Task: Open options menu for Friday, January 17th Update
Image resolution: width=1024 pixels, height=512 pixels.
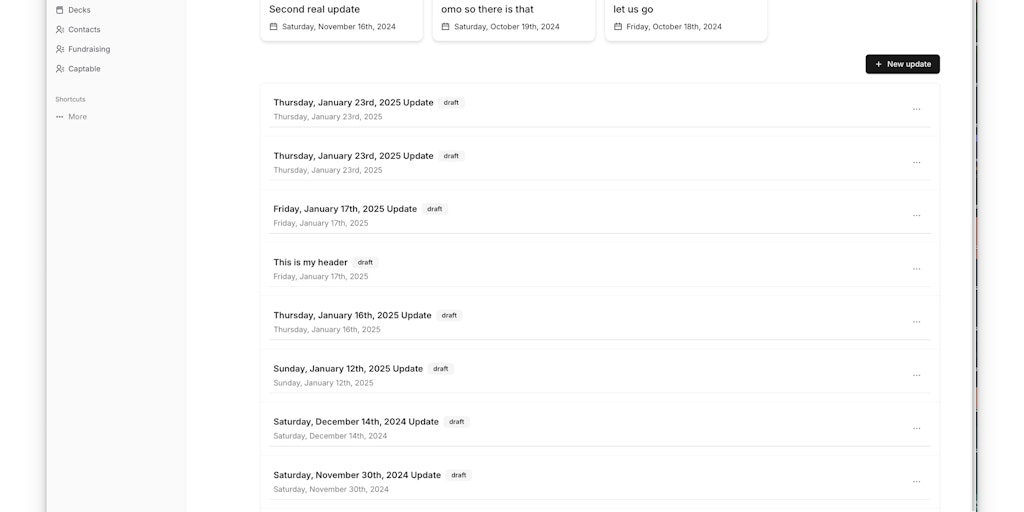Action: (x=916, y=216)
